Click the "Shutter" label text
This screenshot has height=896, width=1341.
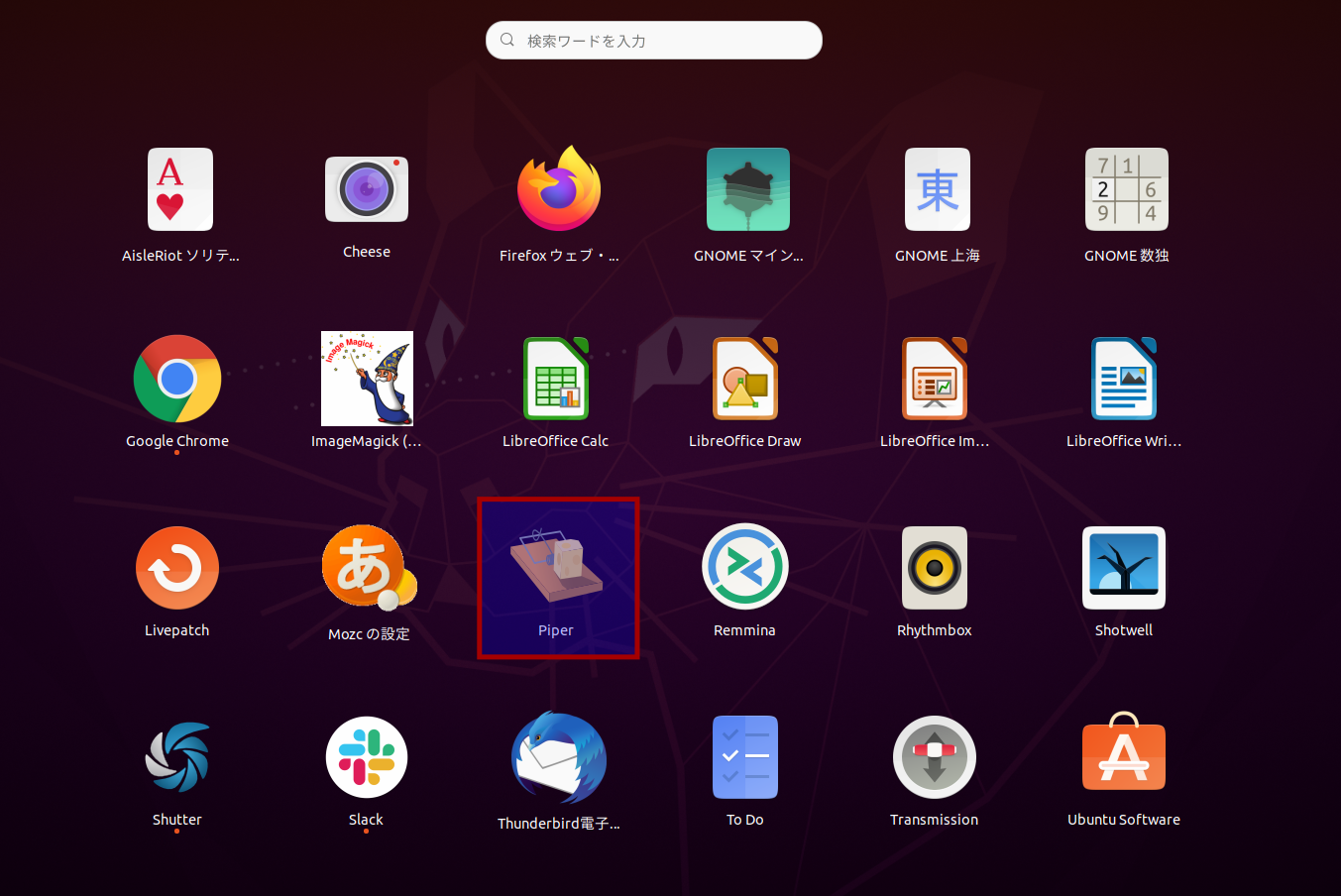pos(177,820)
